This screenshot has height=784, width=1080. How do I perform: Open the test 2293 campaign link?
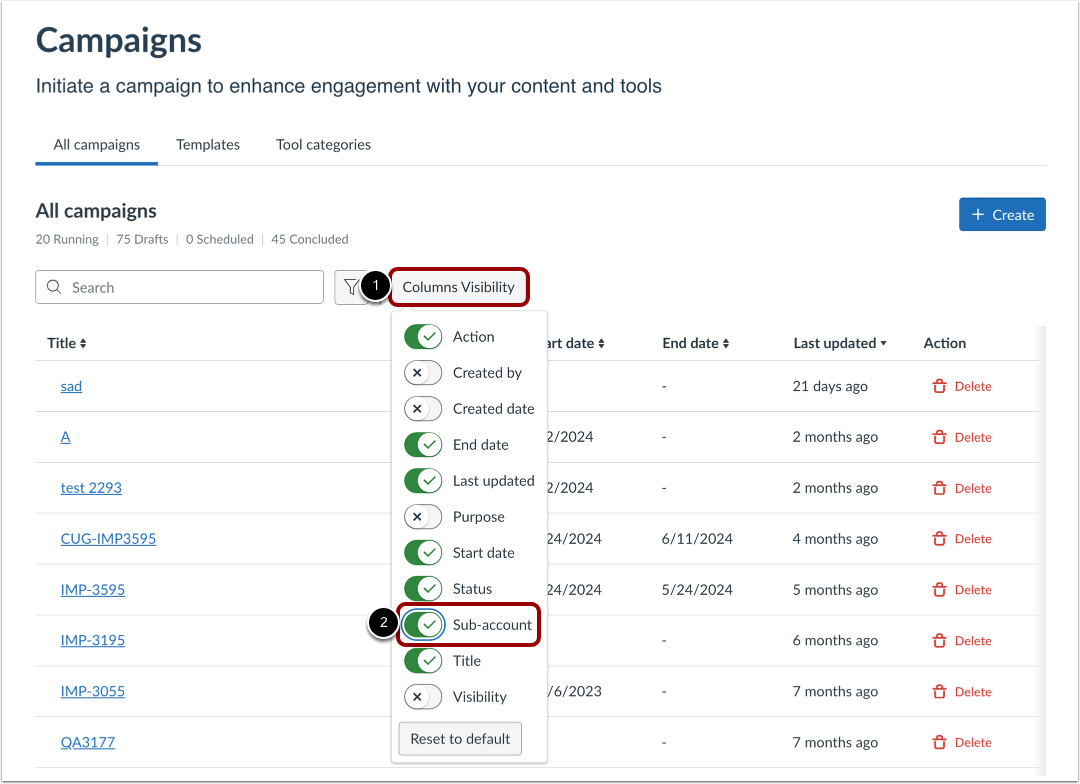pyautogui.click(x=91, y=487)
